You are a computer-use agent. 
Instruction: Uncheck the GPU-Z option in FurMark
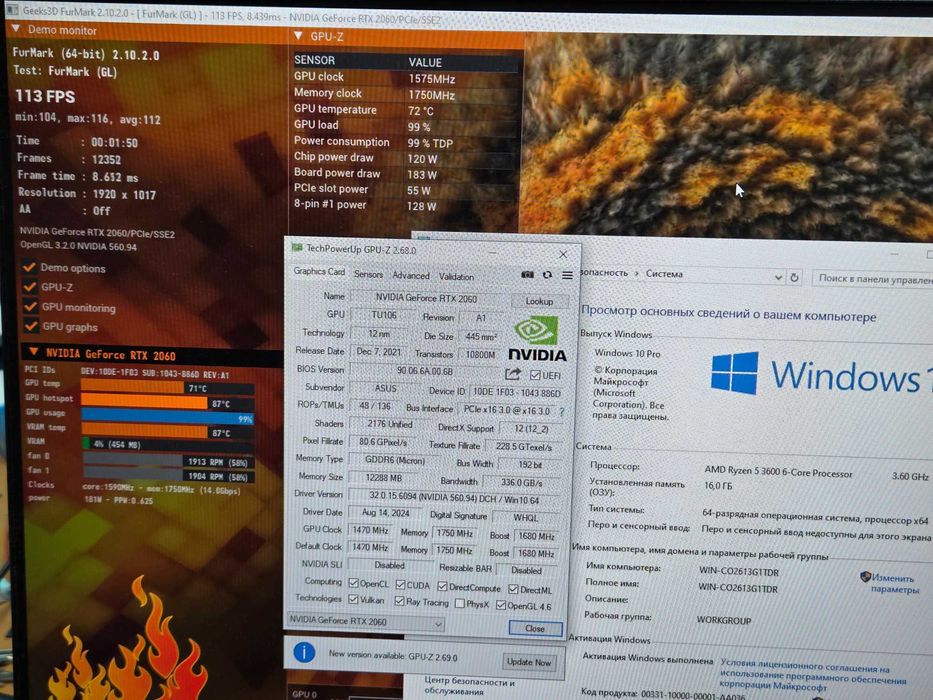(30, 286)
